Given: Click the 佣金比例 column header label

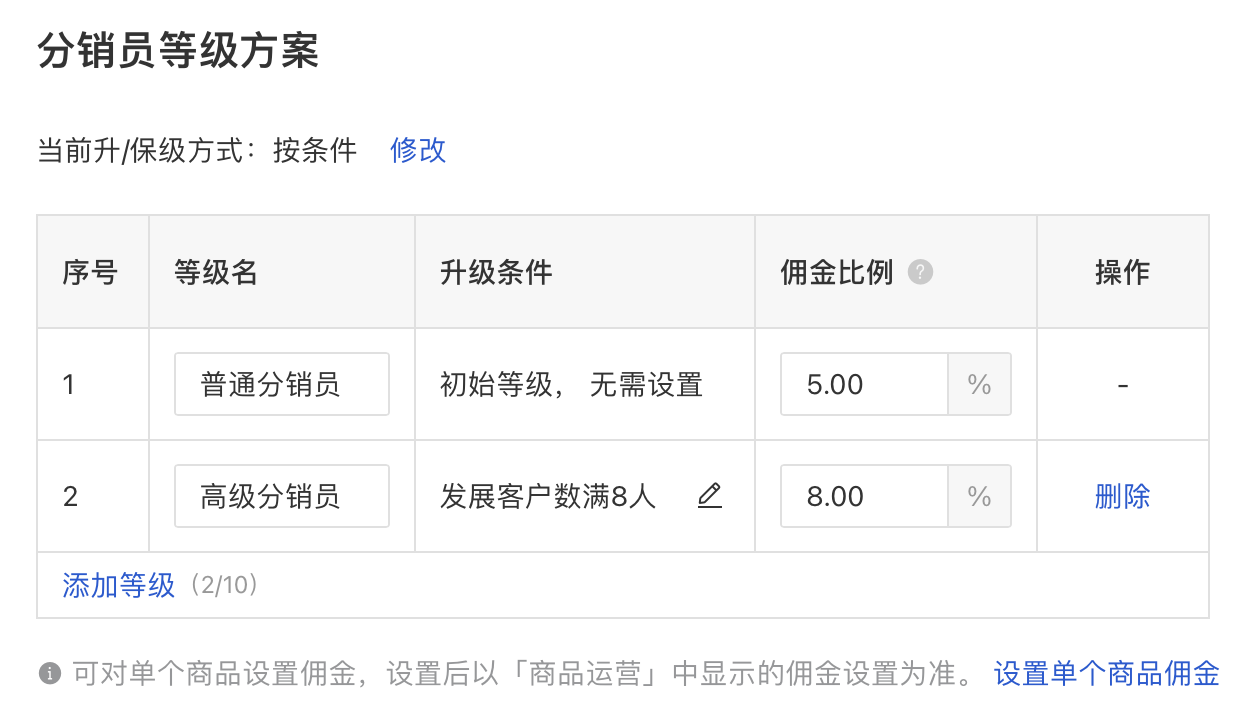Looking at the screenshot, I should tap(836, 272).
